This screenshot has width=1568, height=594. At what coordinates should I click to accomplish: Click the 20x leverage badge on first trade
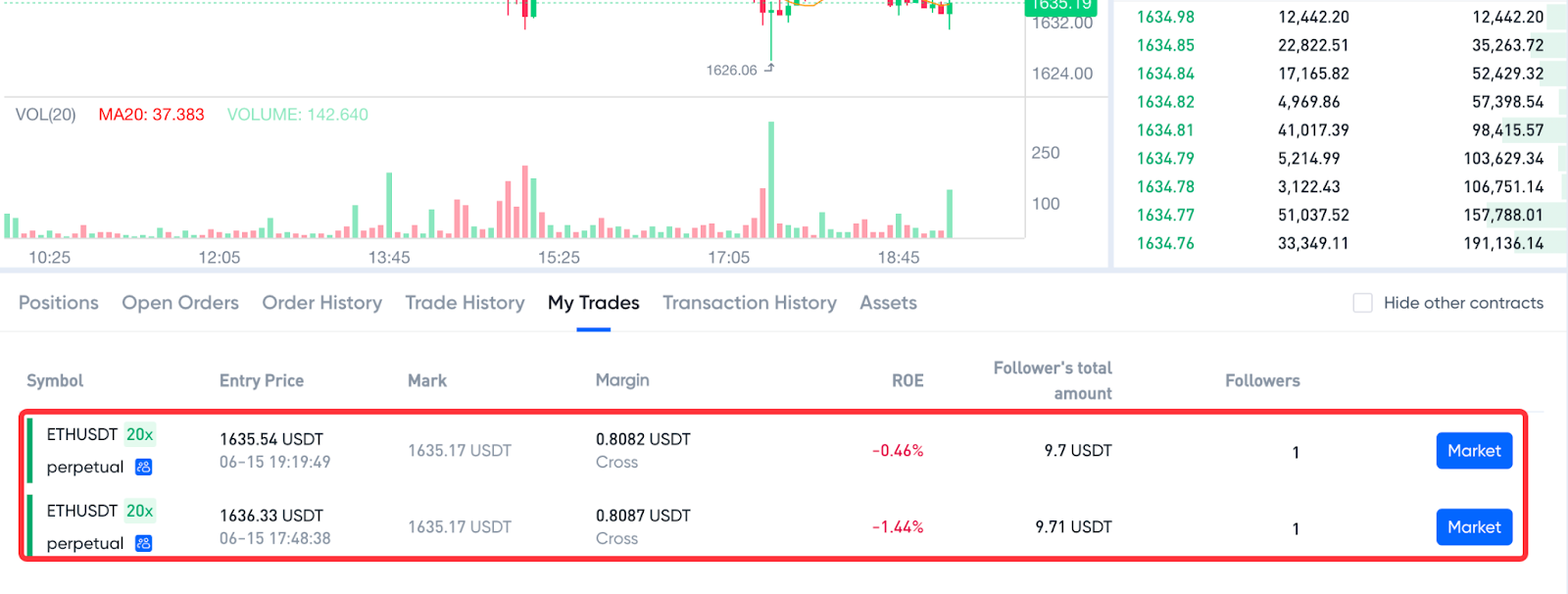pyautogui.click(x=139, y=434)
